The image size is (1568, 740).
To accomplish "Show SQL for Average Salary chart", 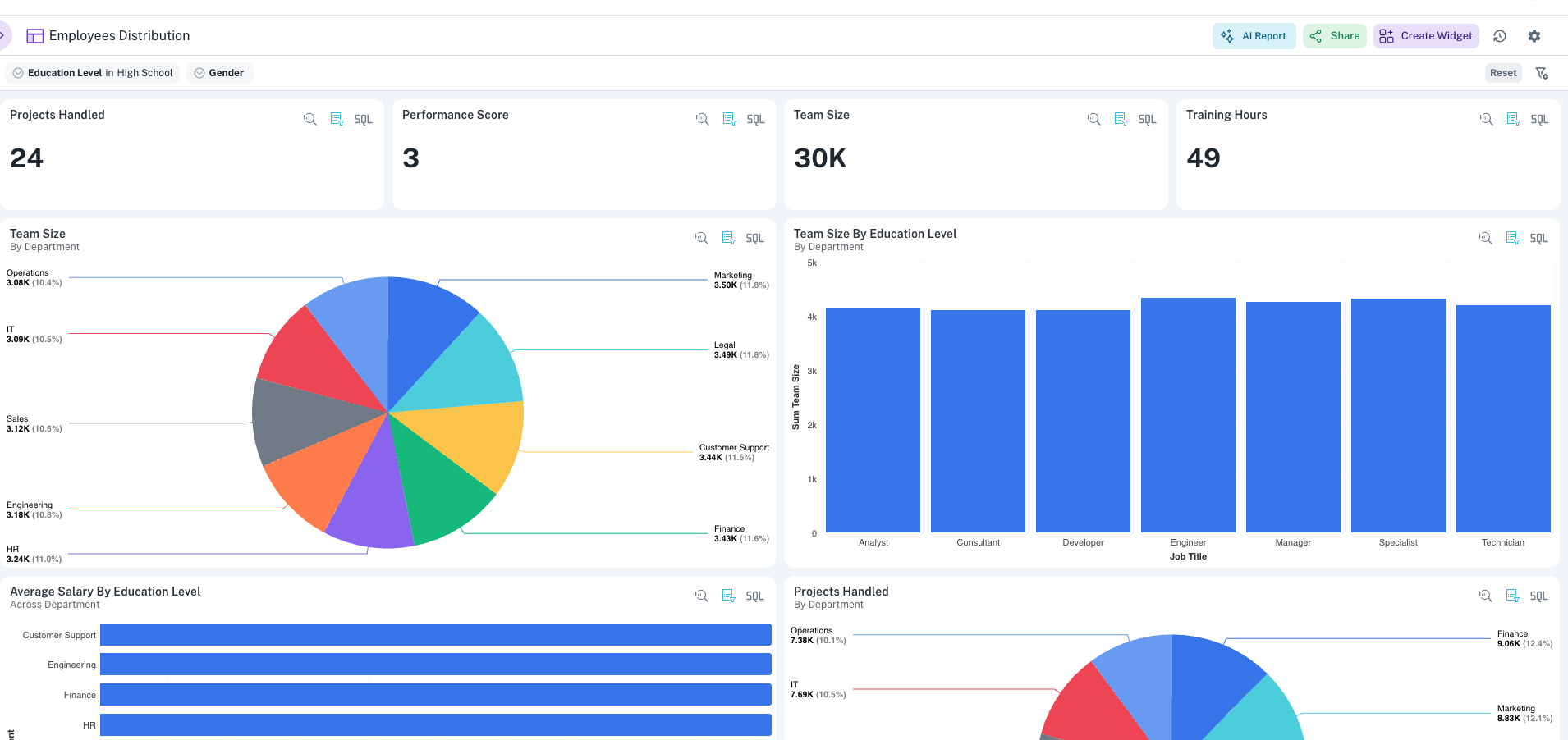I will pyautogui.click(x=754, y=596).
